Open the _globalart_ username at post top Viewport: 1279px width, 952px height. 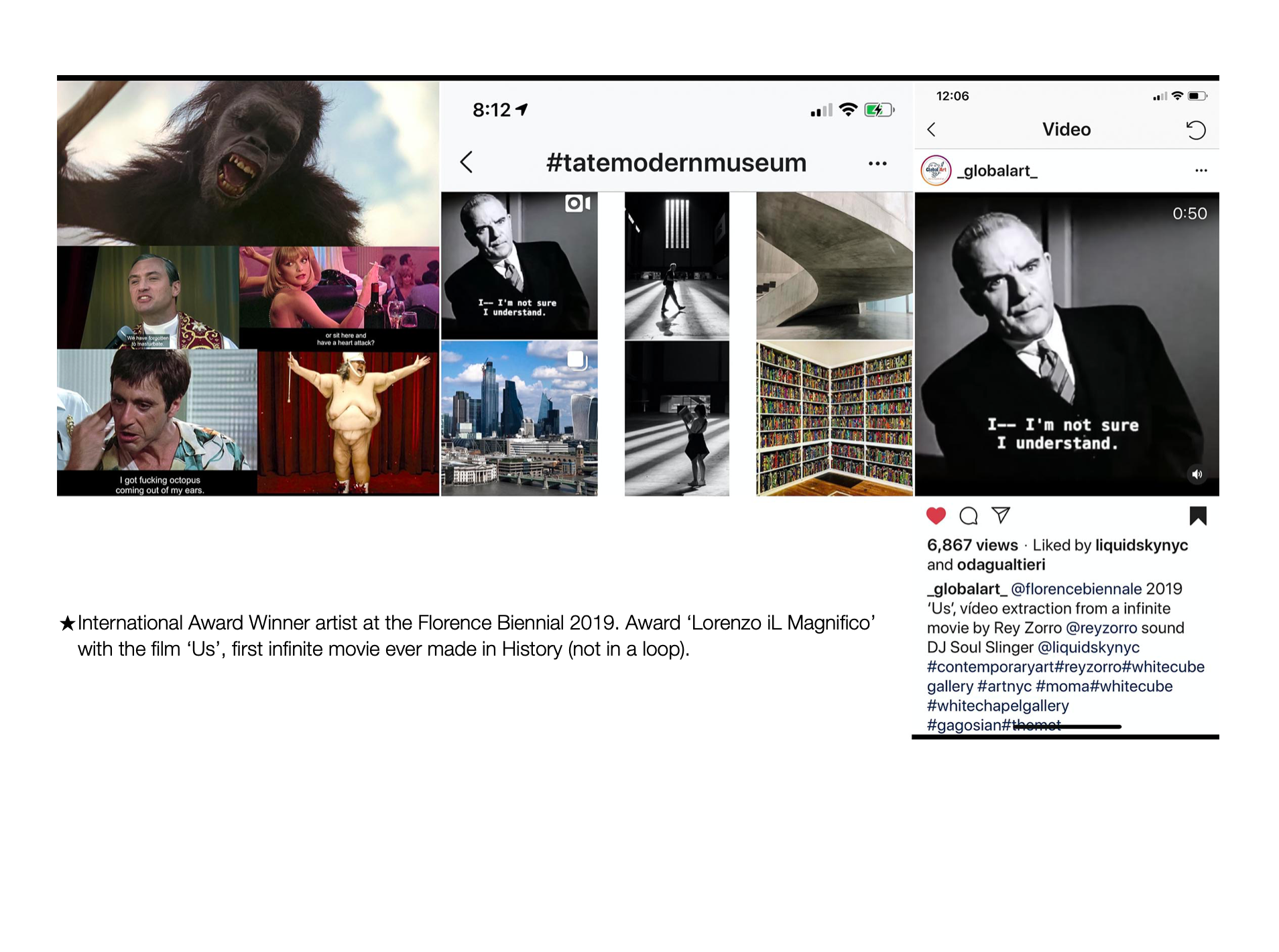[x=997, y=172]
